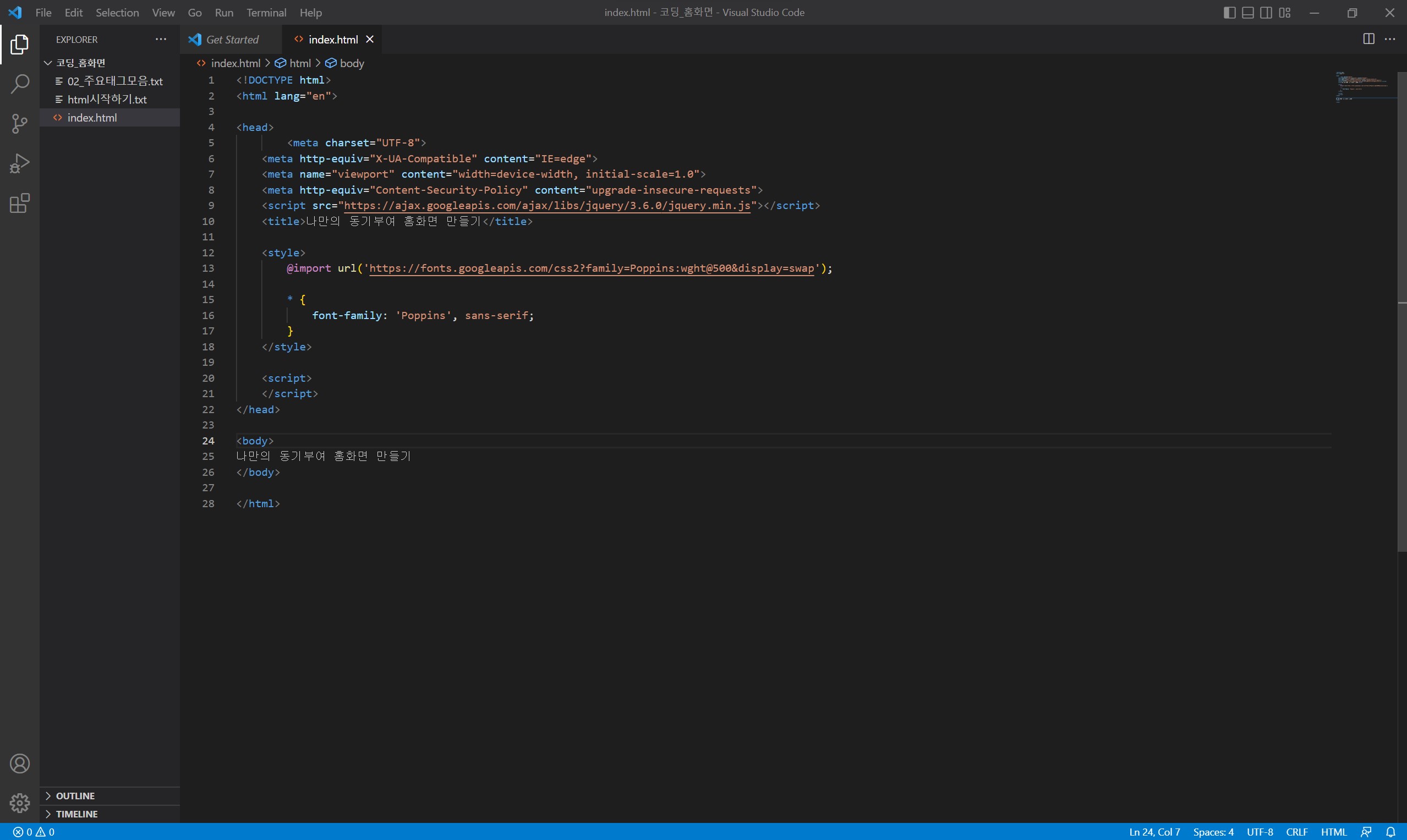Click the opening <style> tag
Image resolution: width=1407 pixels, height=840 pixels.
click(283, 252)
